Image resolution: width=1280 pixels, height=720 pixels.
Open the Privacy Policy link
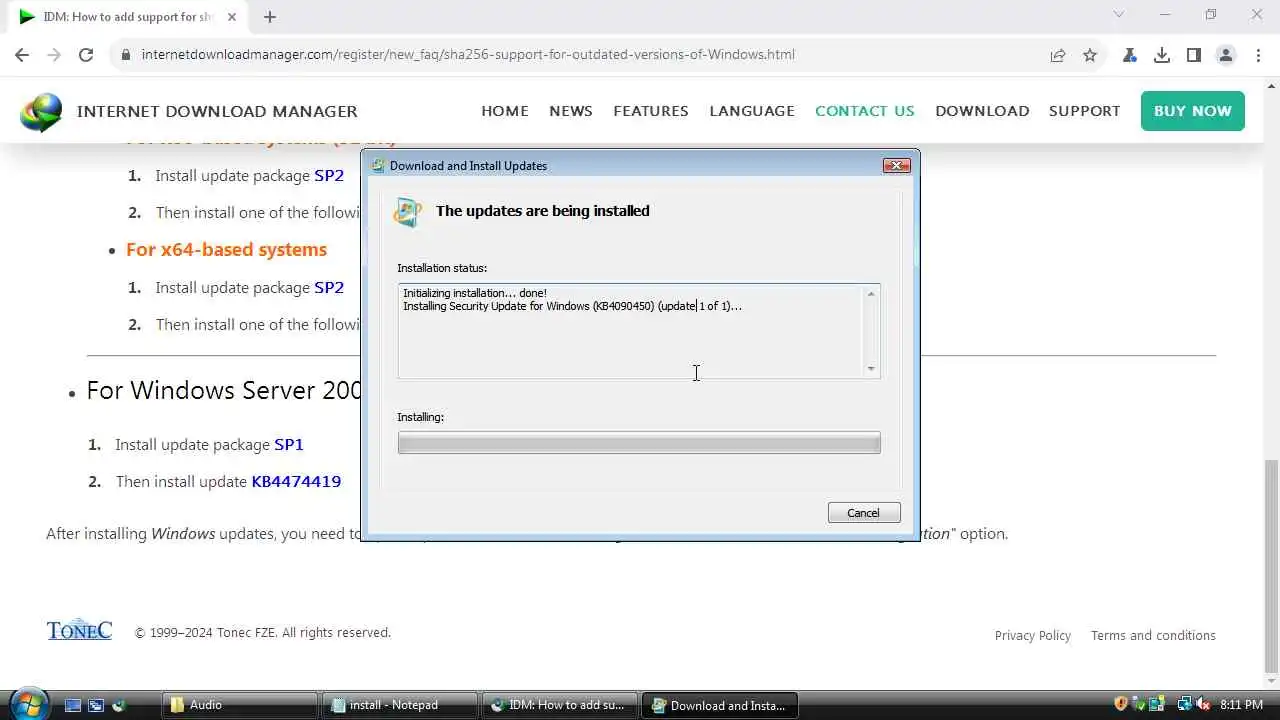pyautogui.click(x=1033, y=635)
